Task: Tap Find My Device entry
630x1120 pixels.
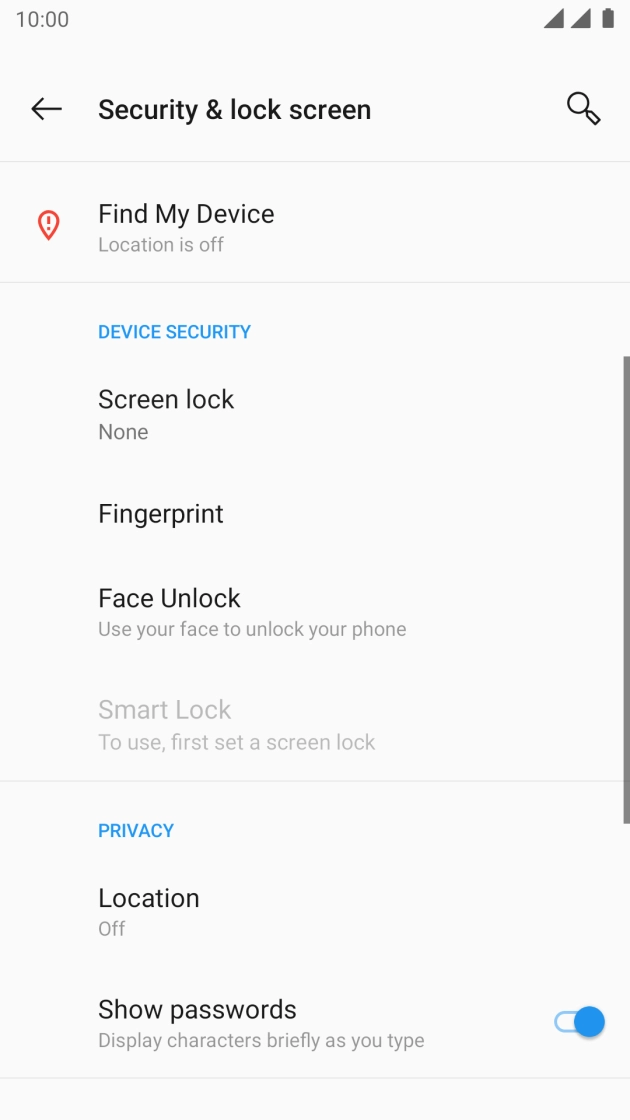Action: coord(186,227)
